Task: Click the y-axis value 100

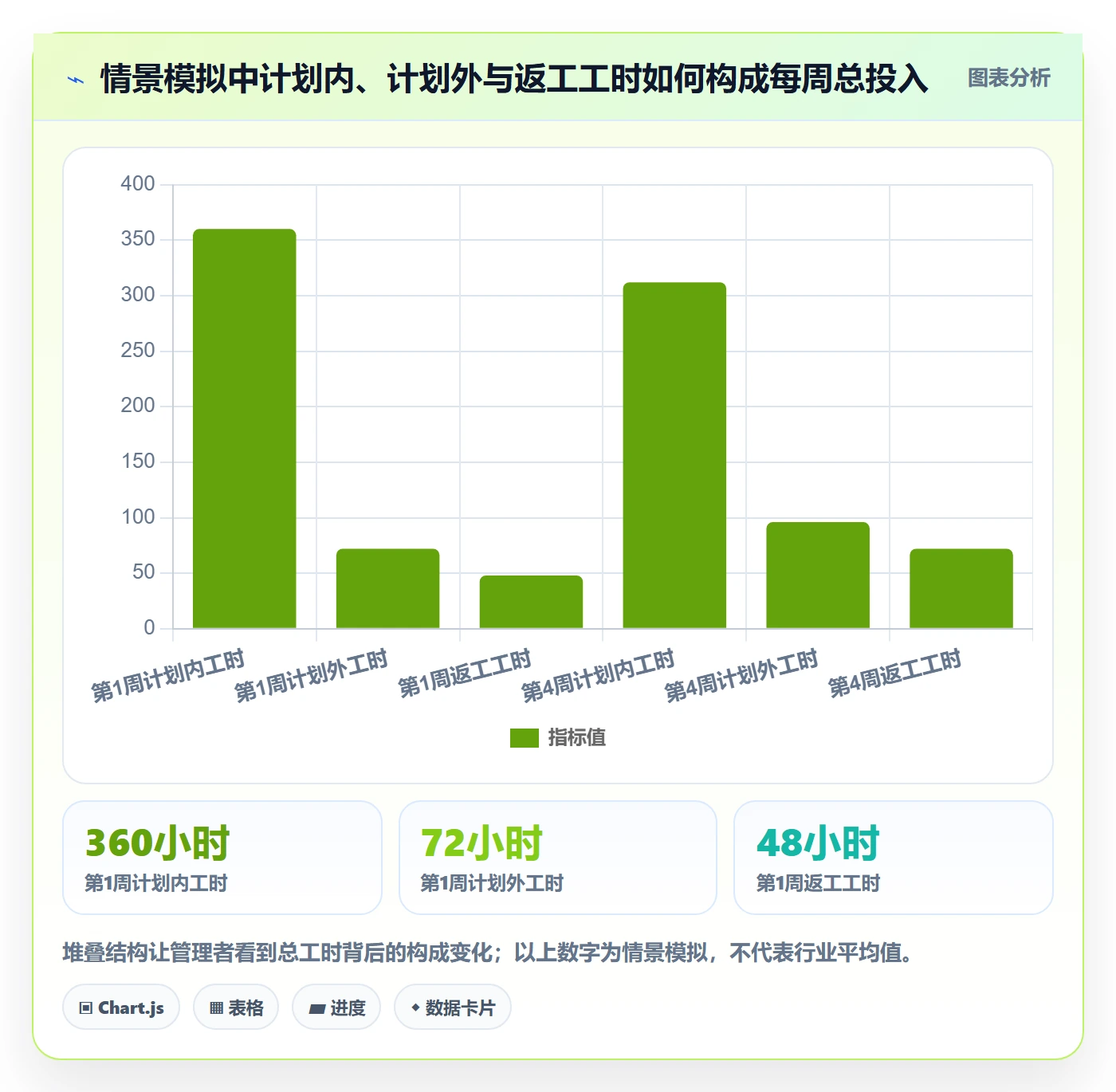Action: [138, 517]
